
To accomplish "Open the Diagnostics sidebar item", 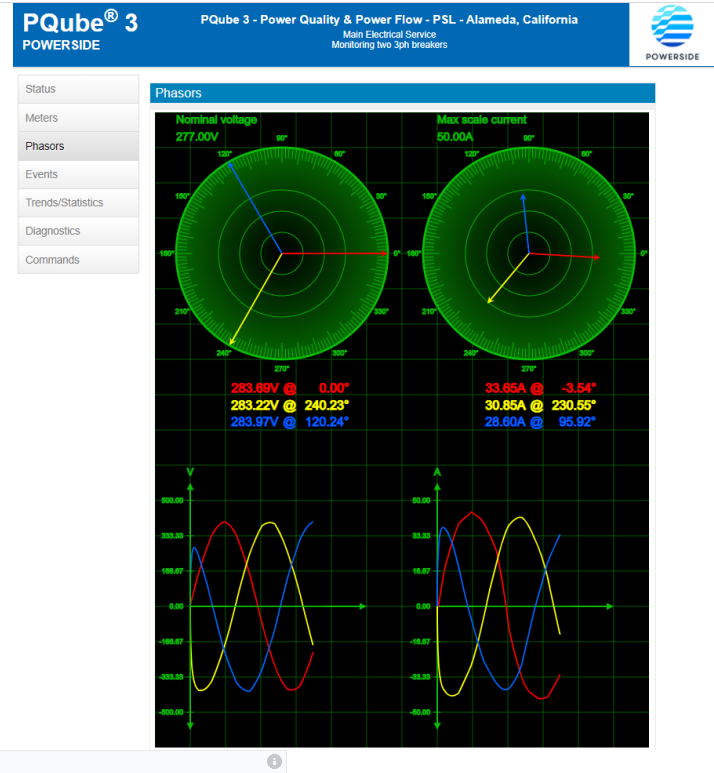I will 78,231.
